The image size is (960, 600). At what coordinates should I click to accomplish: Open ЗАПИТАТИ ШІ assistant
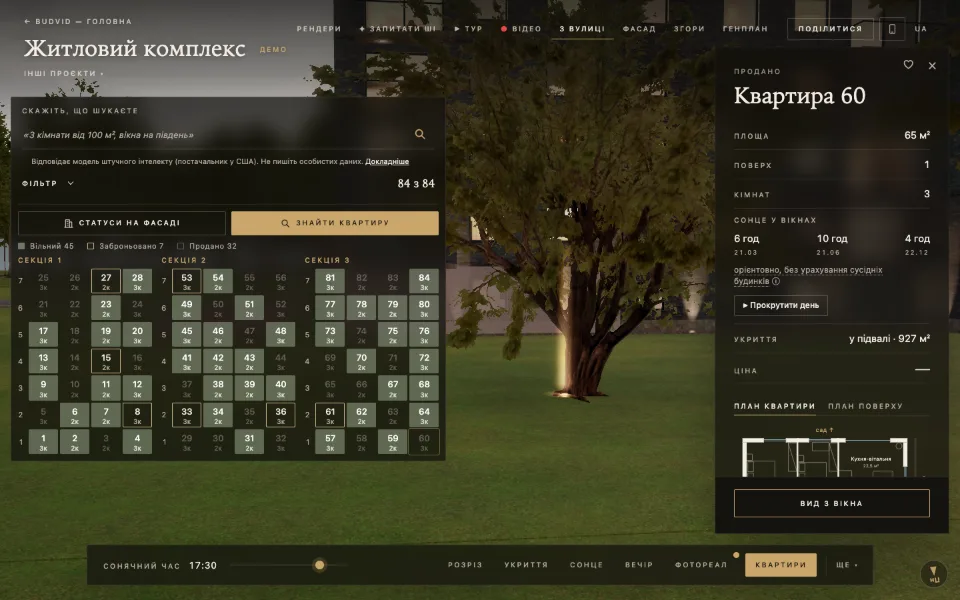tap(398, 29)
